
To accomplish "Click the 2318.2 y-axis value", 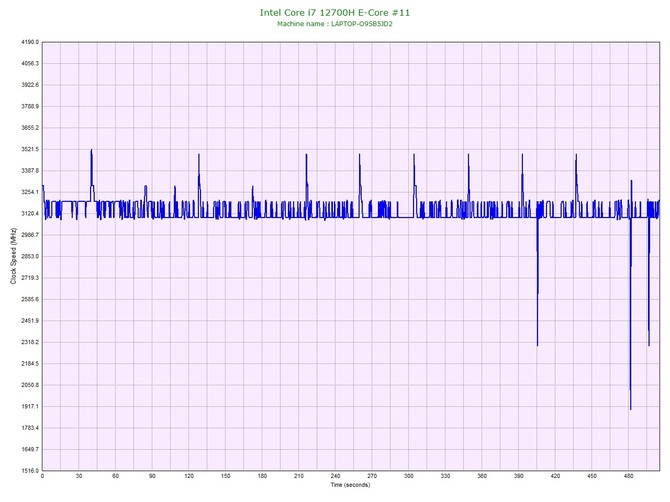I will click(x=30, y=342).
